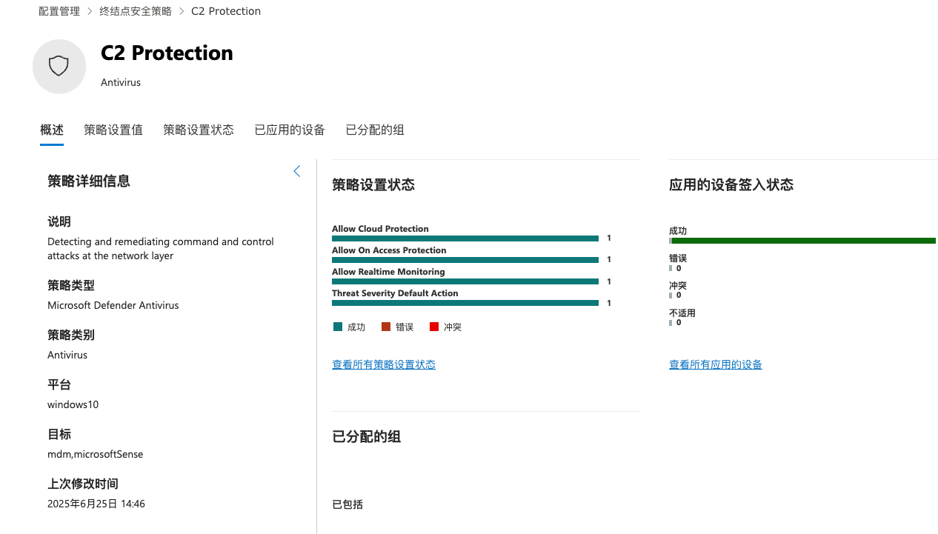Select the Allow Cloud Protection bar
Screen dimensions: 938x534
[x=465, y=238]
